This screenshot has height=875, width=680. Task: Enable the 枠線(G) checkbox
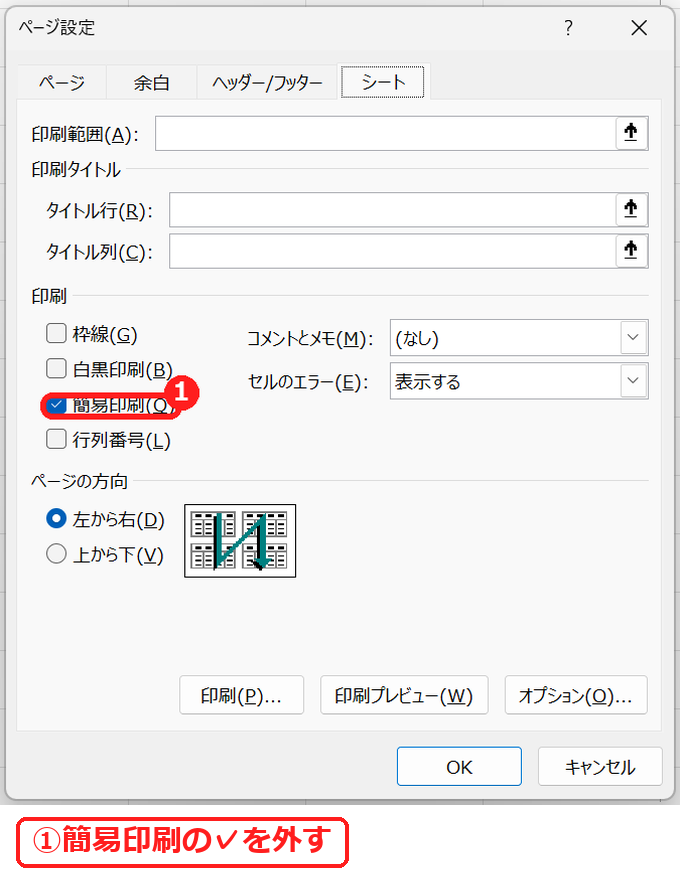tap(56, 334)
